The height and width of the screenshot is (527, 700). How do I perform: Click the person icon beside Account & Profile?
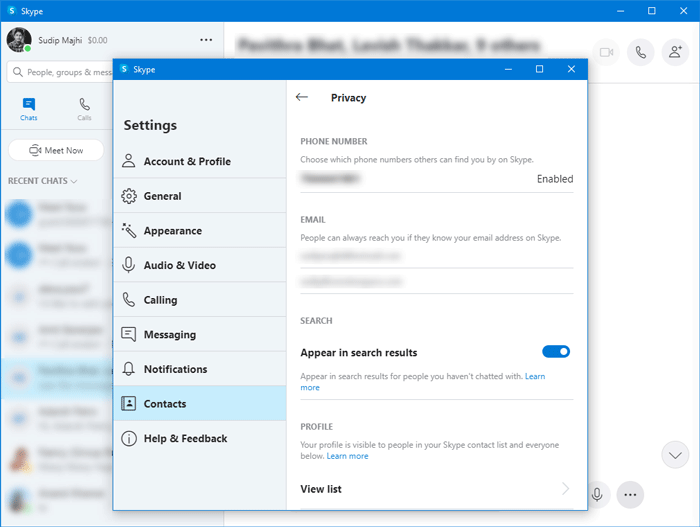tap(129, 161)
